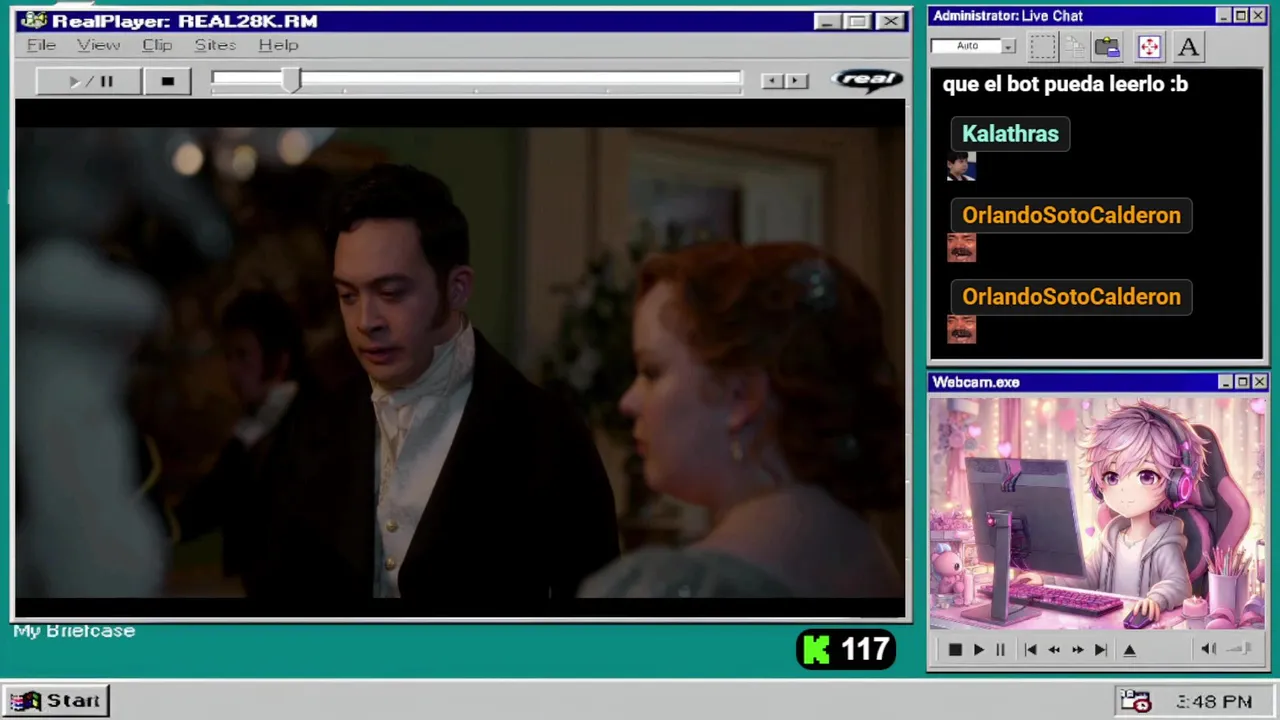Click the My Briefcase desktop label

[x=74, y=631]
